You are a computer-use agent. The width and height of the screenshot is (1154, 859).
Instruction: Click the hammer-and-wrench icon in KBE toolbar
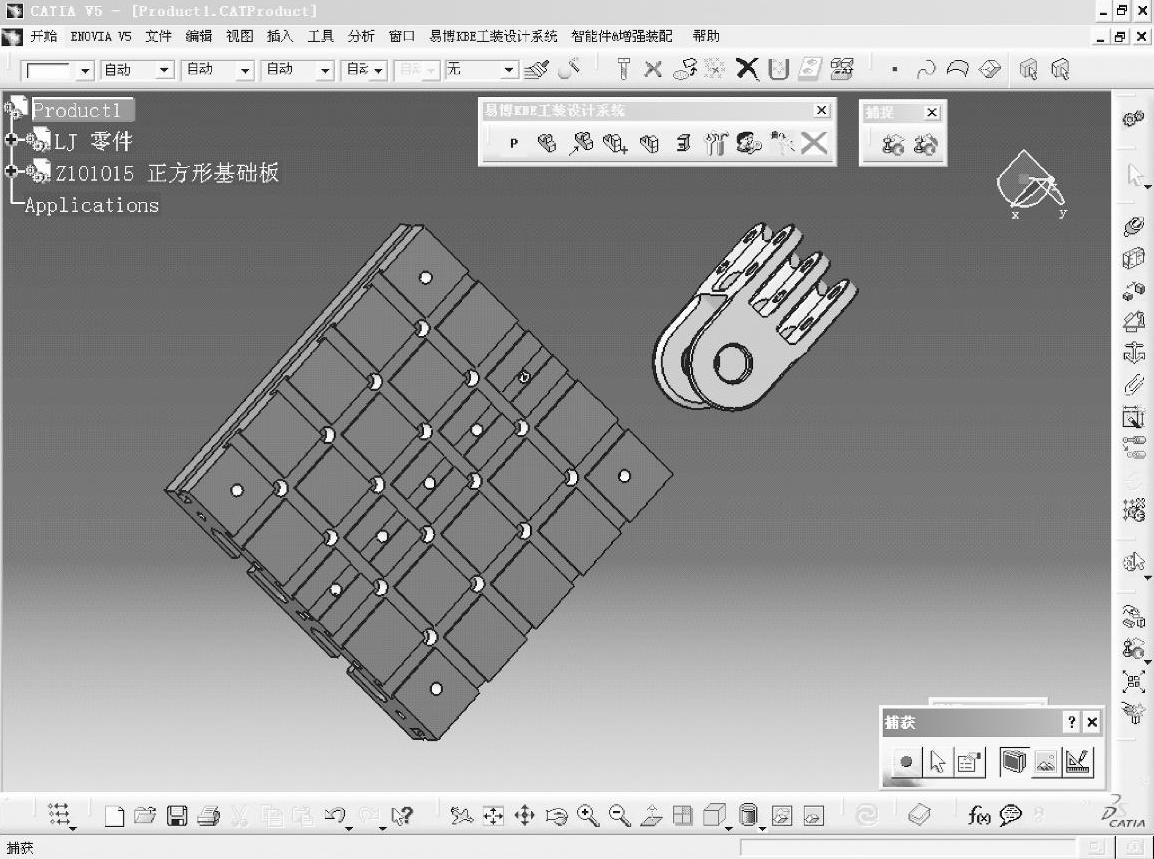click(x=715, y=143)
